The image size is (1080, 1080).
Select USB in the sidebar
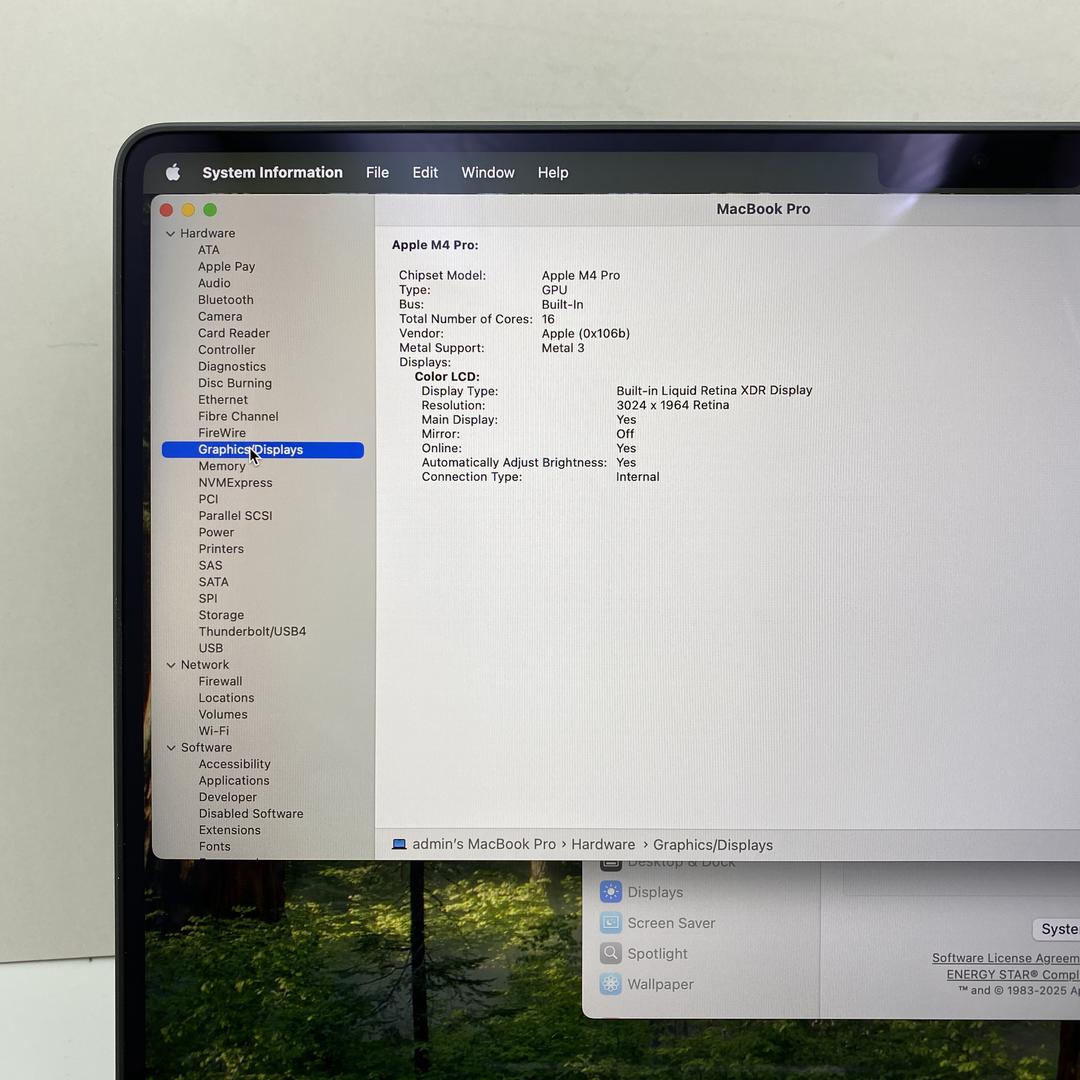(x=211, y=648)
